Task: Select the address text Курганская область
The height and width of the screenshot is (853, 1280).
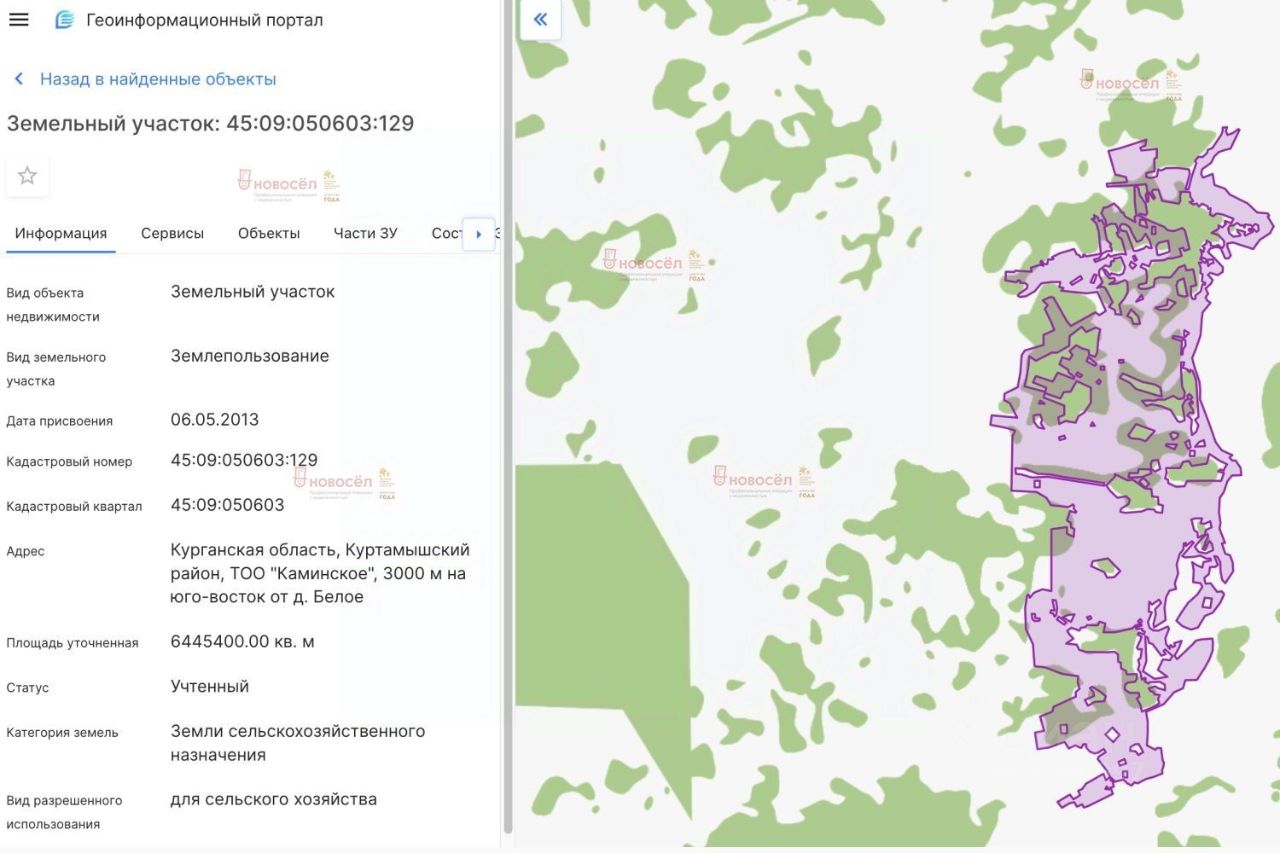Action: click(254, 550)
